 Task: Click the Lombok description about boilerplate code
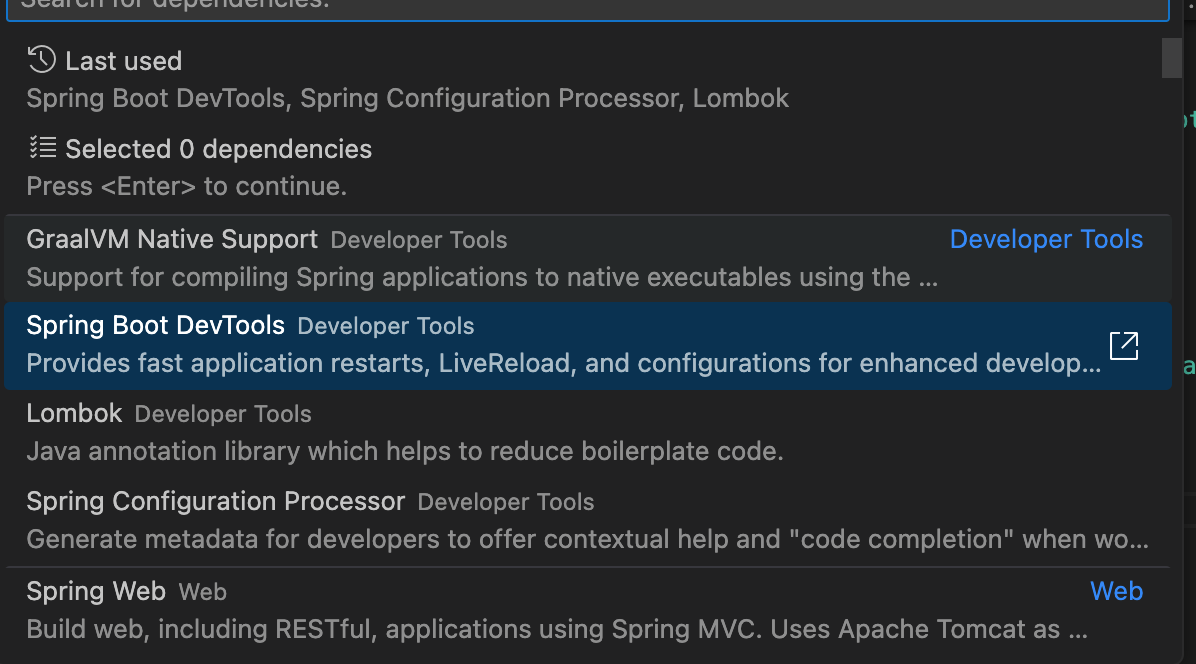[404, 452]
